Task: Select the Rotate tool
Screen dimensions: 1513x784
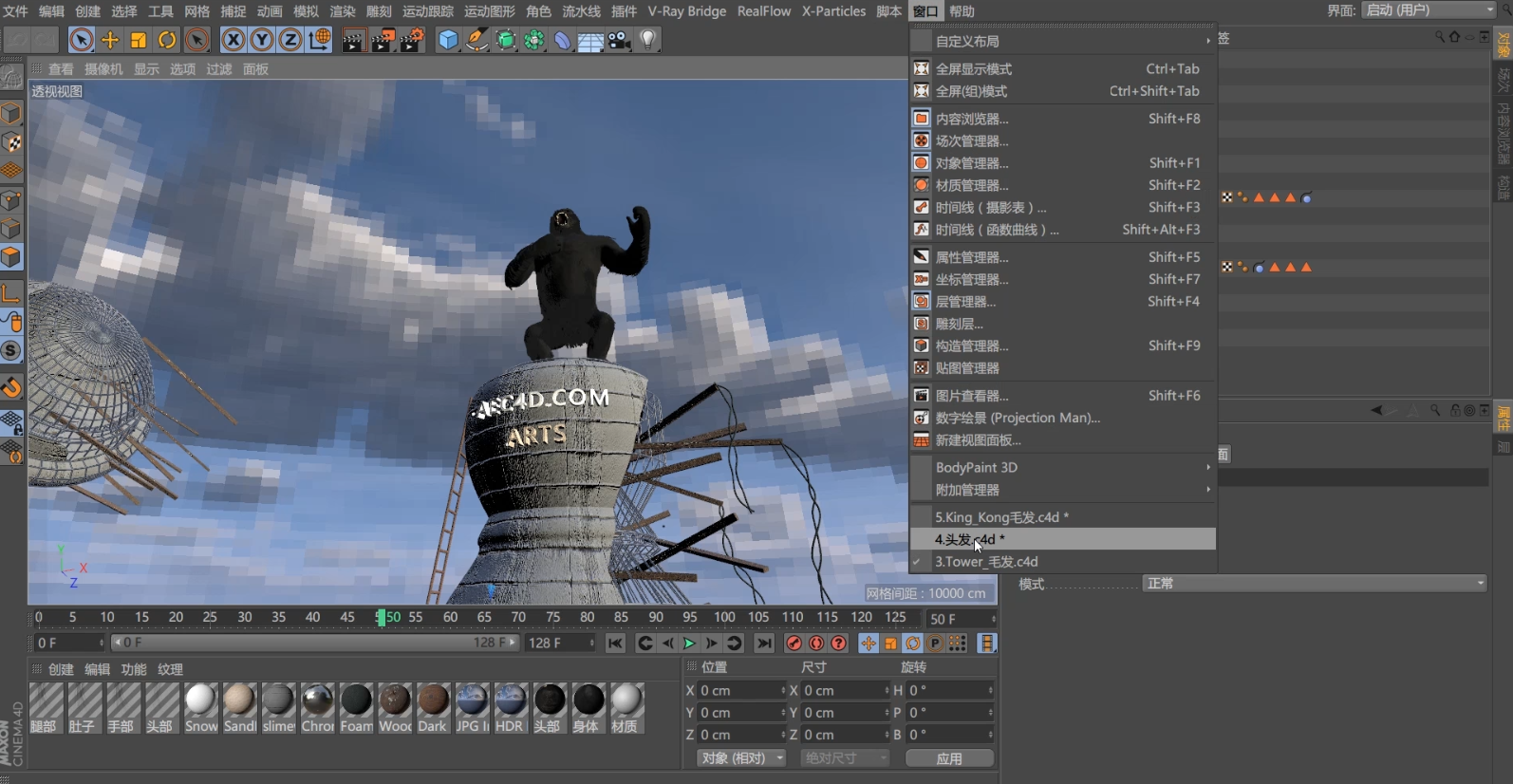Action: [167, 40]
